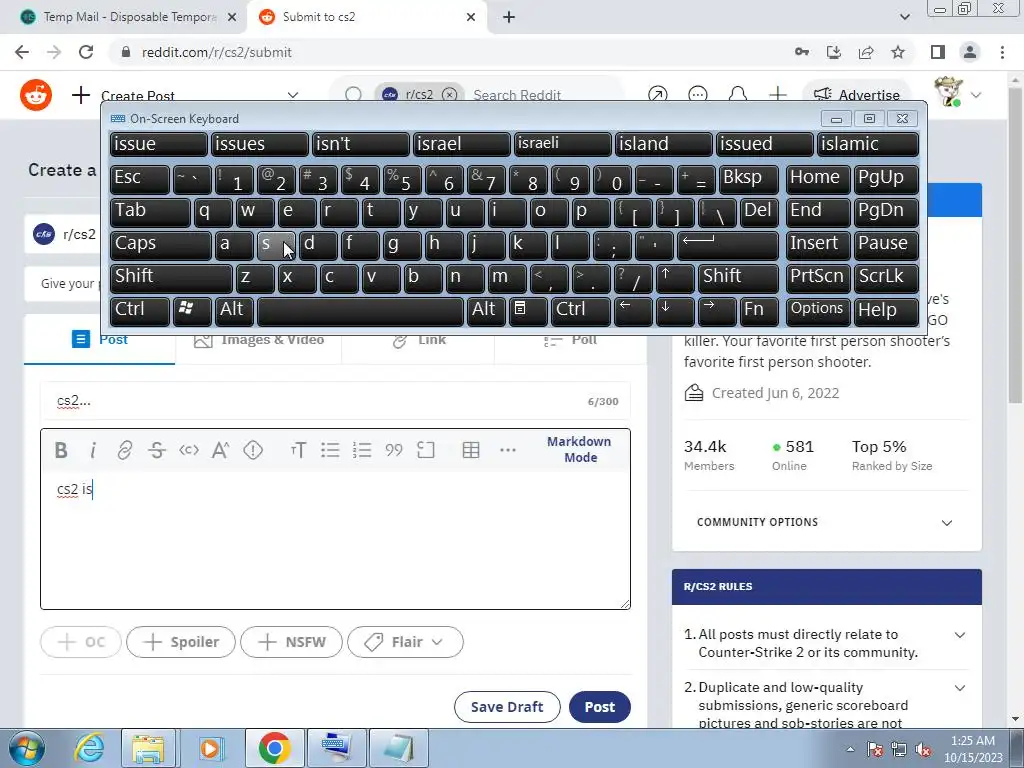The width and height of the screenshot is (1024, 768).
Task: Open On-Screen Keyboard Options key
Action: 816,311
